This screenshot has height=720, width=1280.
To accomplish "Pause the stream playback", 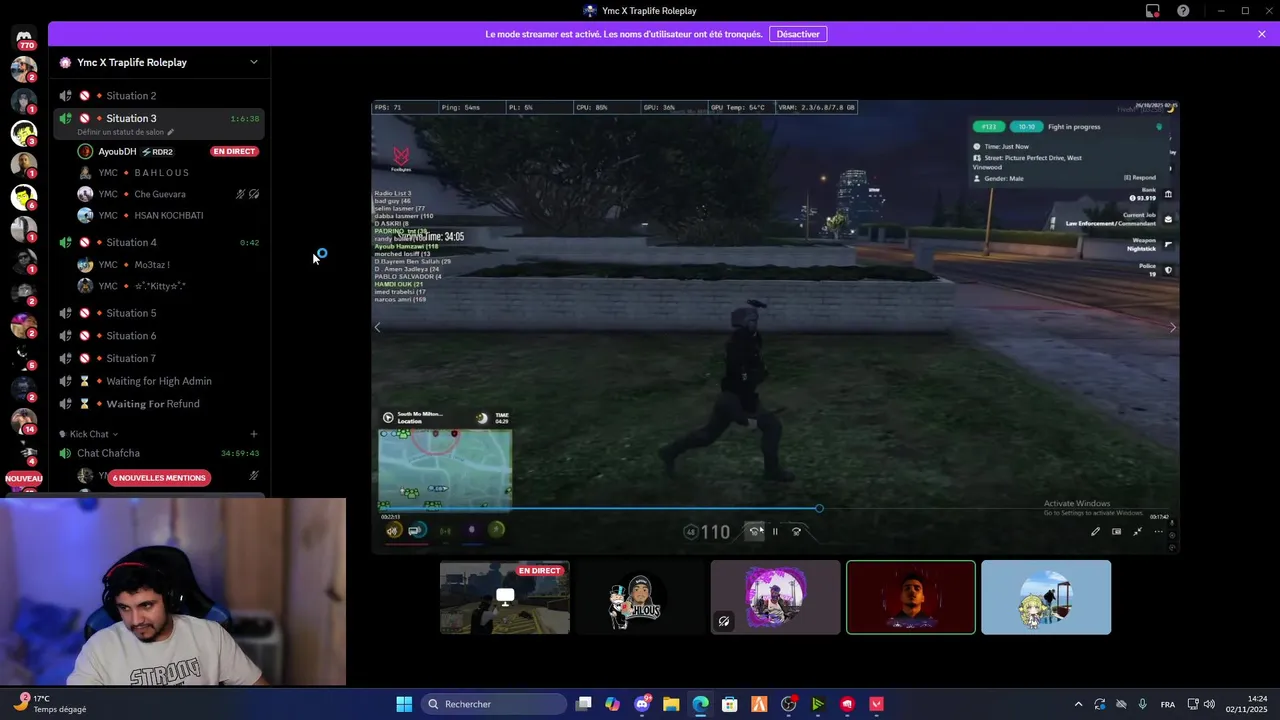I will (x=775, y=531).
